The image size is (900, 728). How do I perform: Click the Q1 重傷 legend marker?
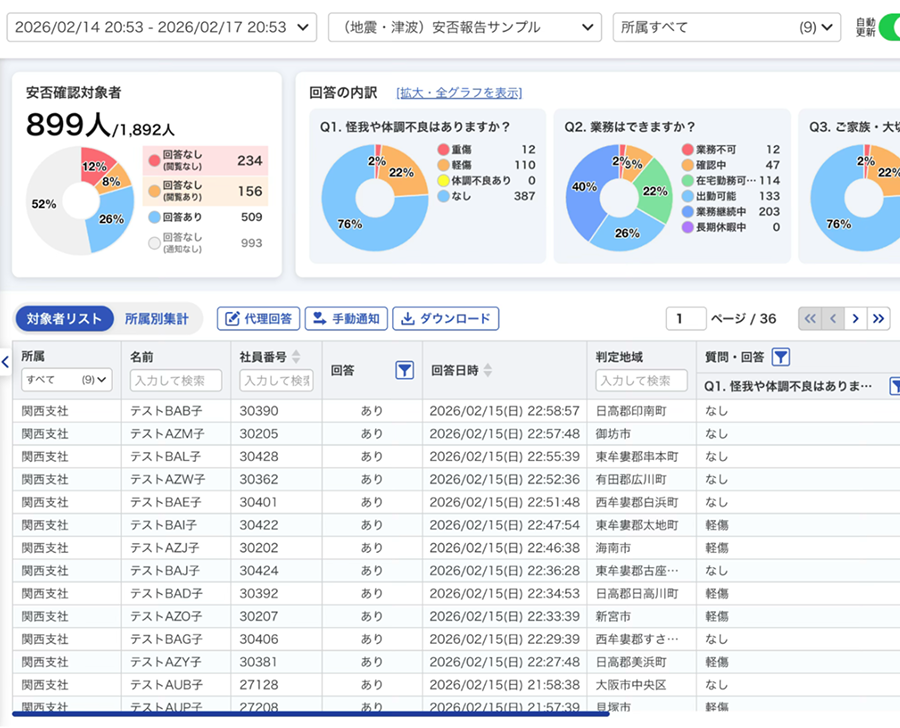(x=443, y=149)
